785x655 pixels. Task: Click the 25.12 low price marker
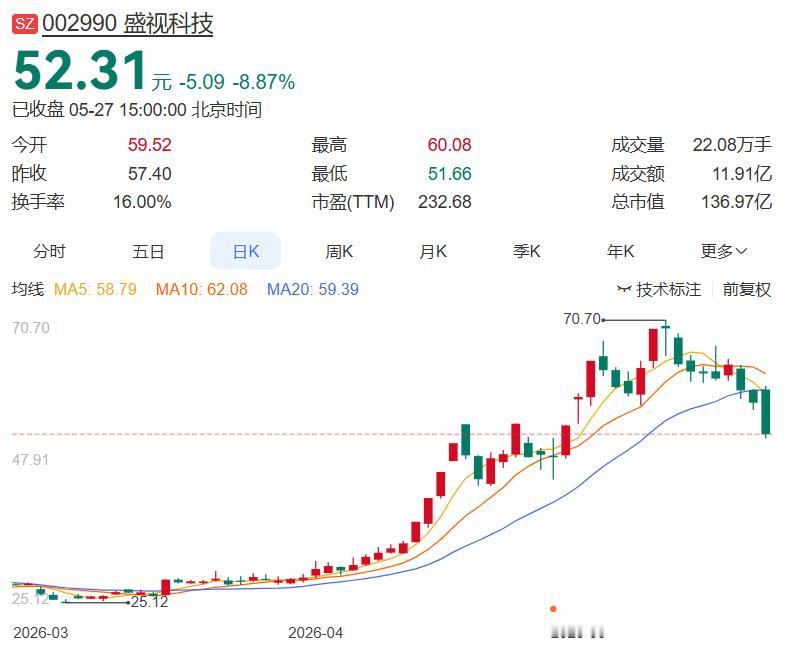pyautogui.click(x=150, y=601)
